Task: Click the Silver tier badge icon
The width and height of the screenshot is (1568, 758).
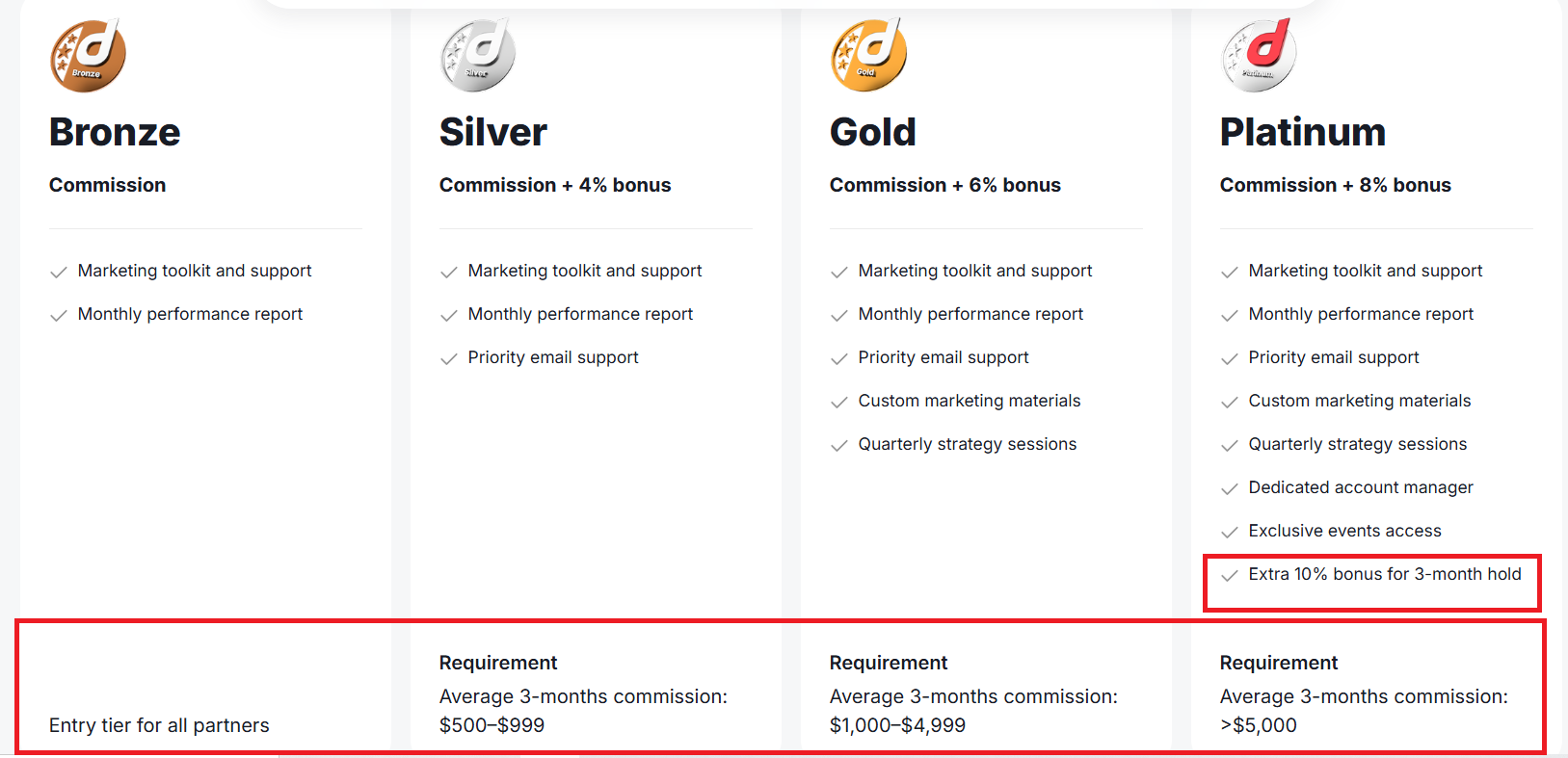Action: 478,56
